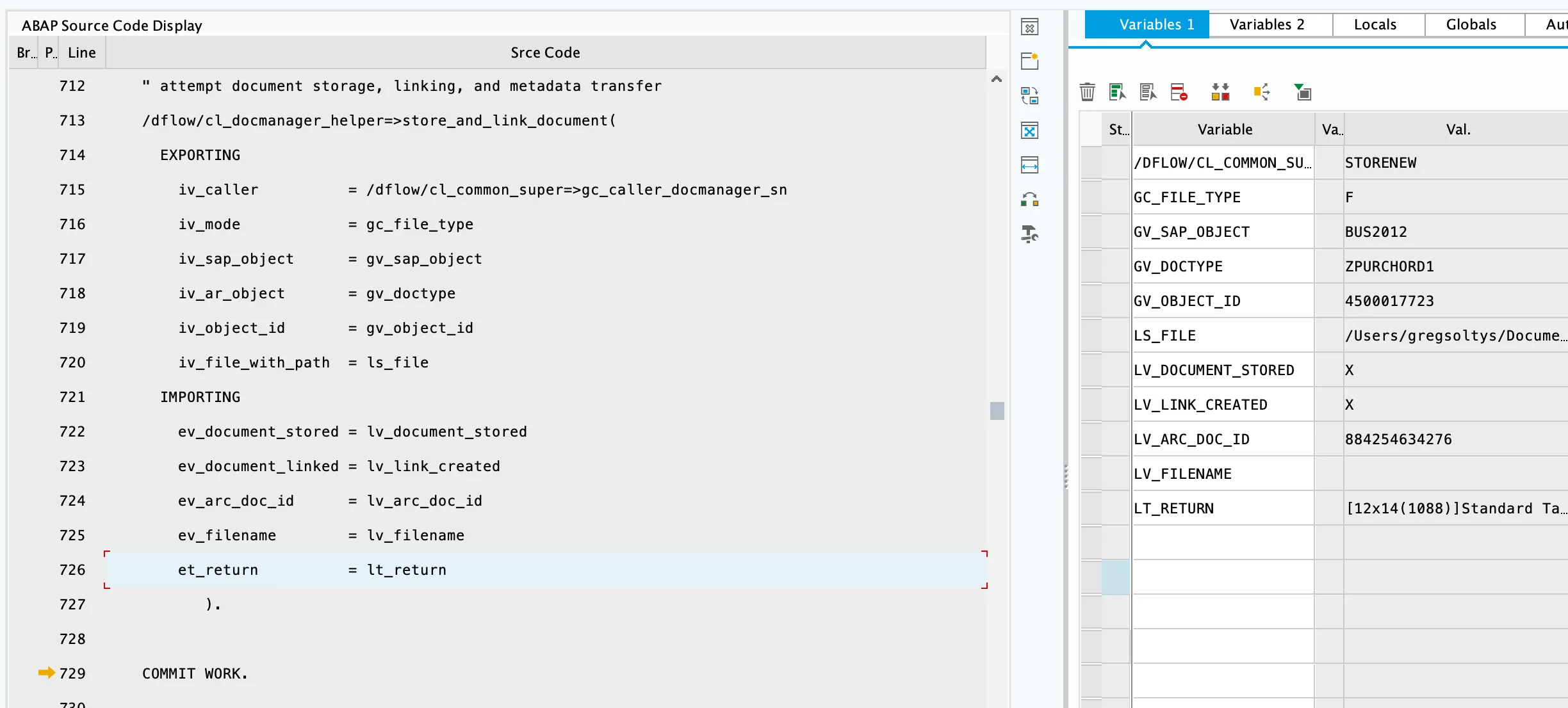Click the Line column header

pos(82,52)
